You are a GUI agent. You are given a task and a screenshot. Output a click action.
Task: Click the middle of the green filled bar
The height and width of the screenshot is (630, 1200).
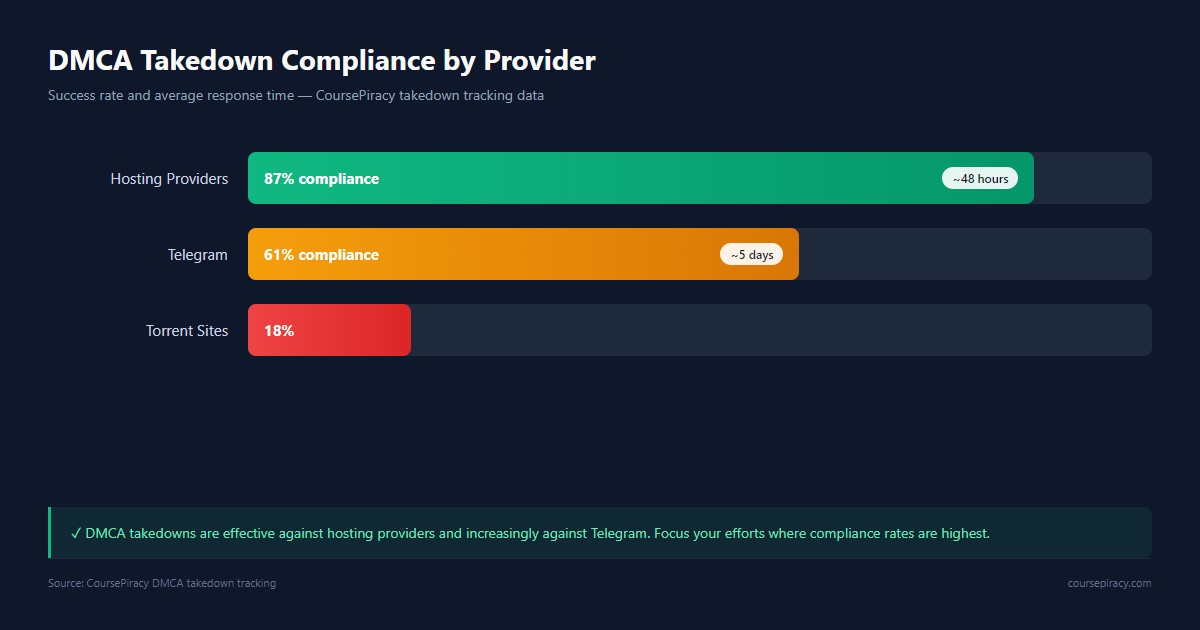640,179
